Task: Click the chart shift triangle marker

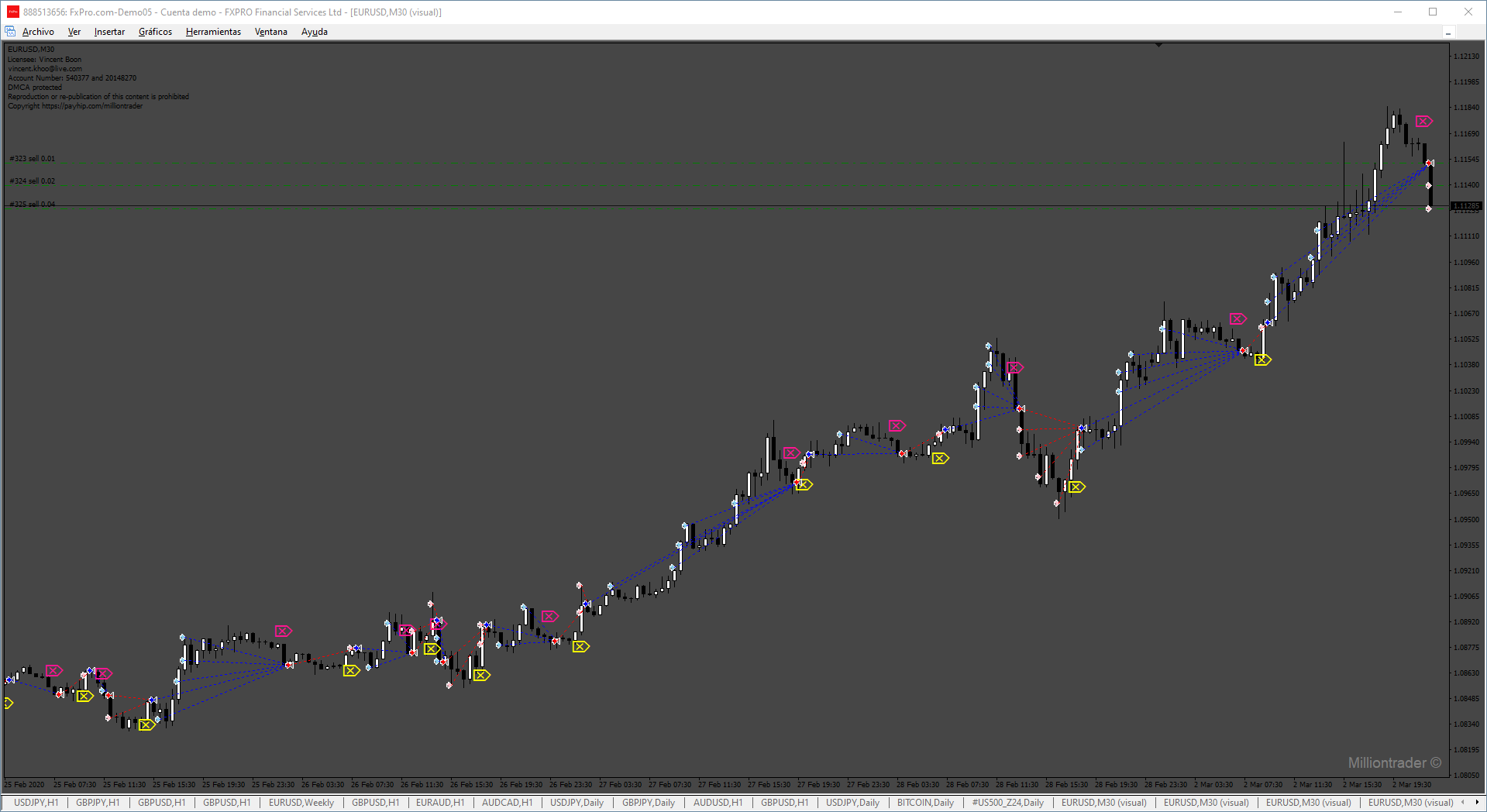Action: tap(1158, 45)
